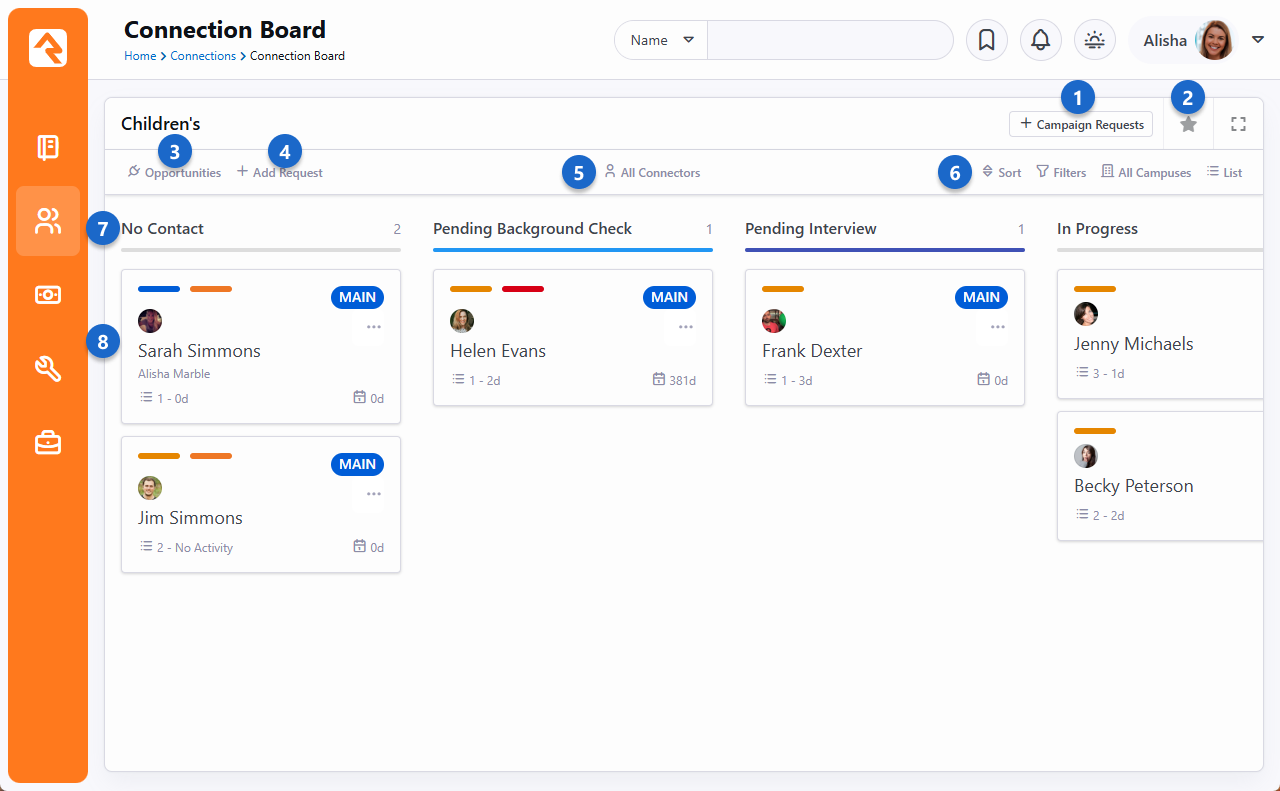Click red status bar on Helen Evans card
This screenshot has height=791, width=1280.
523,289
